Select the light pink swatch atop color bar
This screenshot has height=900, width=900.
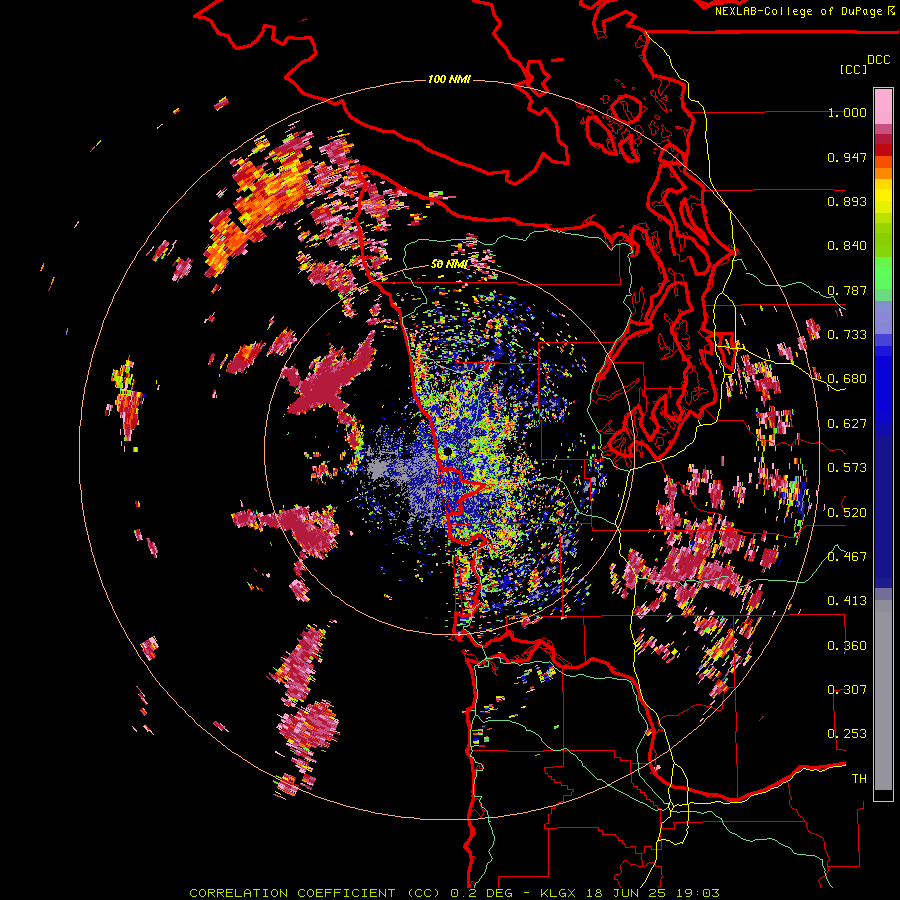click(x=883, y=106)
